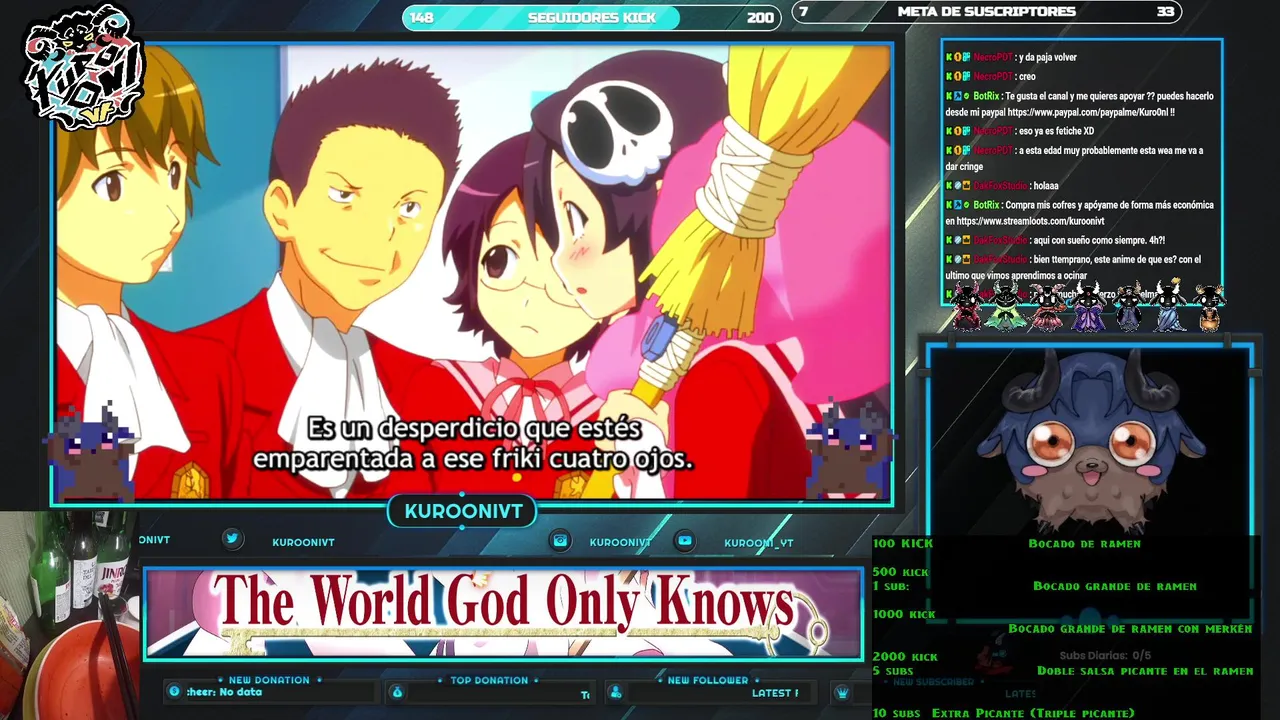
Task: Click the Meta de Suscriptores progress bar
Action: click(986, 12)
